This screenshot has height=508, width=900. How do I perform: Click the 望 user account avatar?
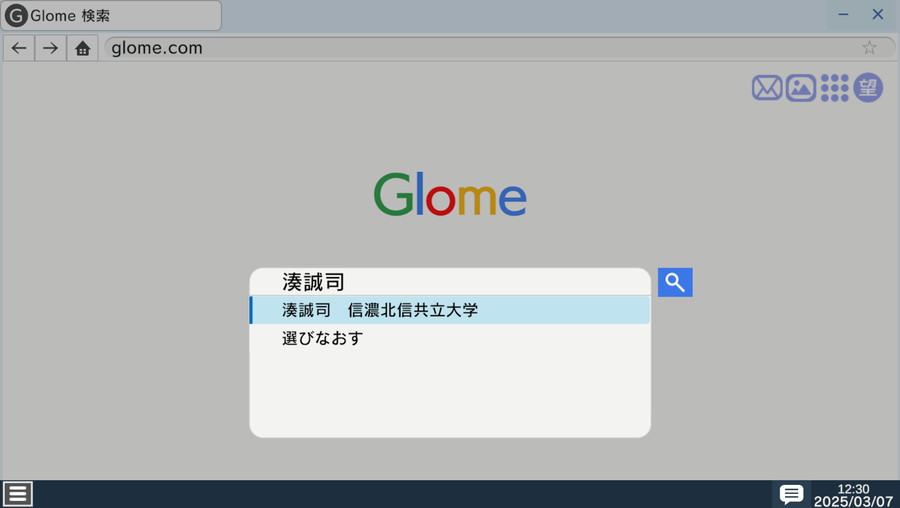(x=868, y=88)
